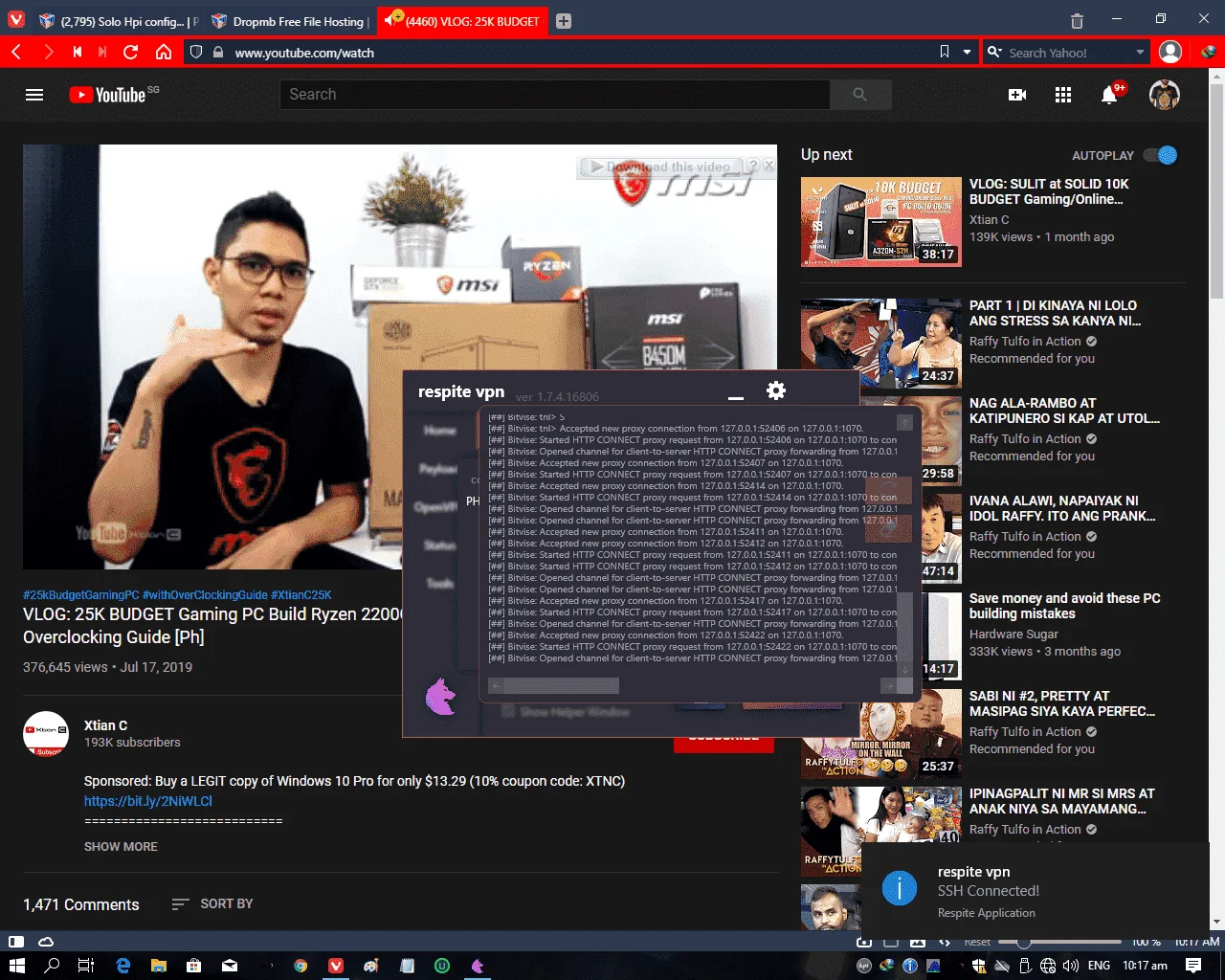Open the #XtianC25K hashtag
The height and width of the screenshot is (980, 1225).
coord(301,594)
